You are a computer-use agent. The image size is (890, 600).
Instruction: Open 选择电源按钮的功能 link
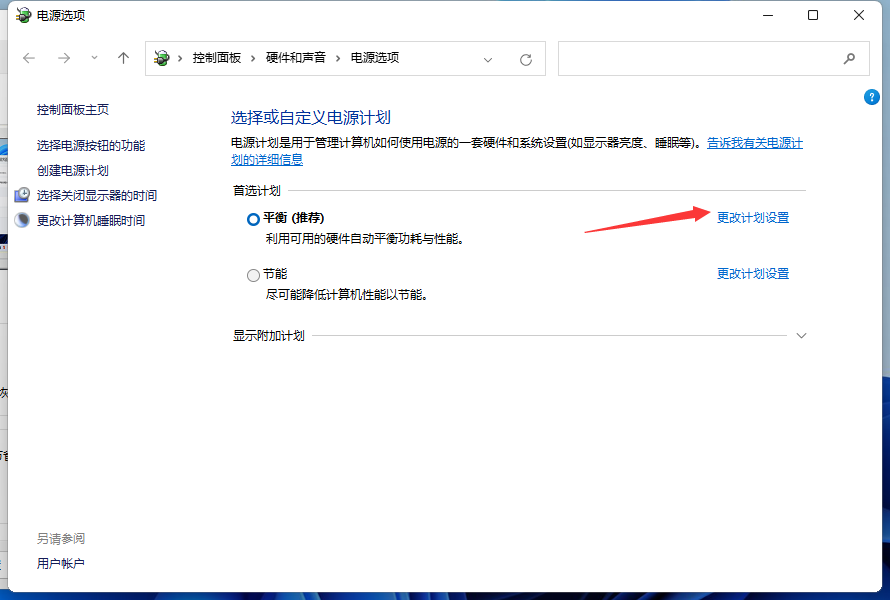(x=91, y=145)
